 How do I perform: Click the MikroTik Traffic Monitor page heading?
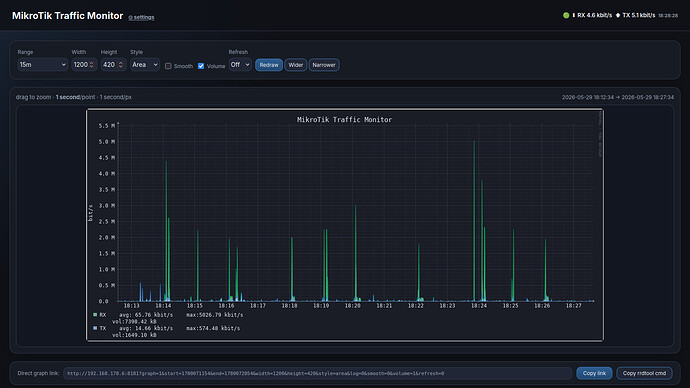pos(67,16)
